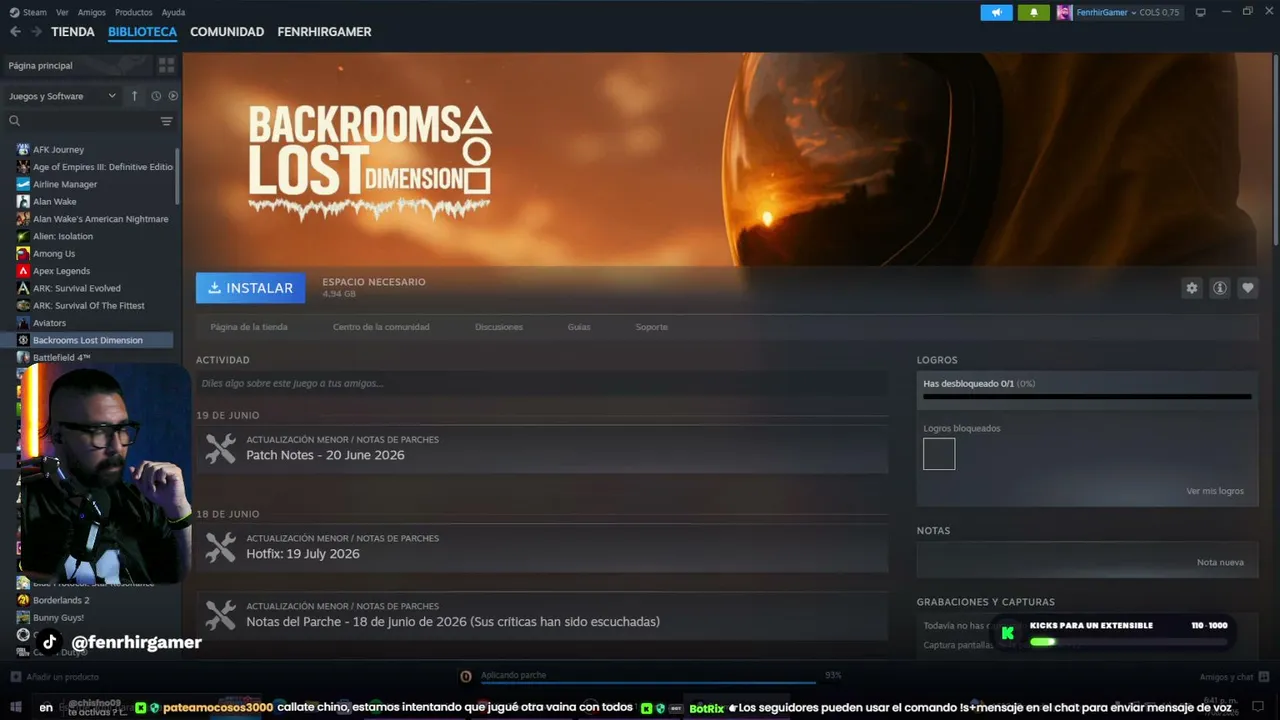The width and height of the screenshot is (1280, 720).
Task: Switch to the TIENDA tab
Action: [73, 32]
